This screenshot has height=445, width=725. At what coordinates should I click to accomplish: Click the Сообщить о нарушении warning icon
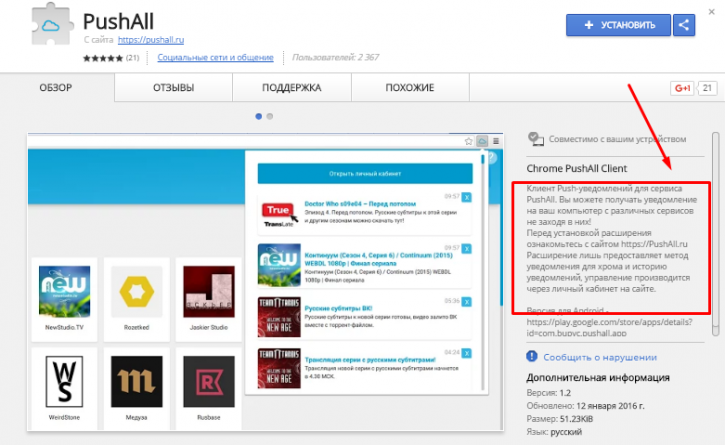tap(532, 356)
